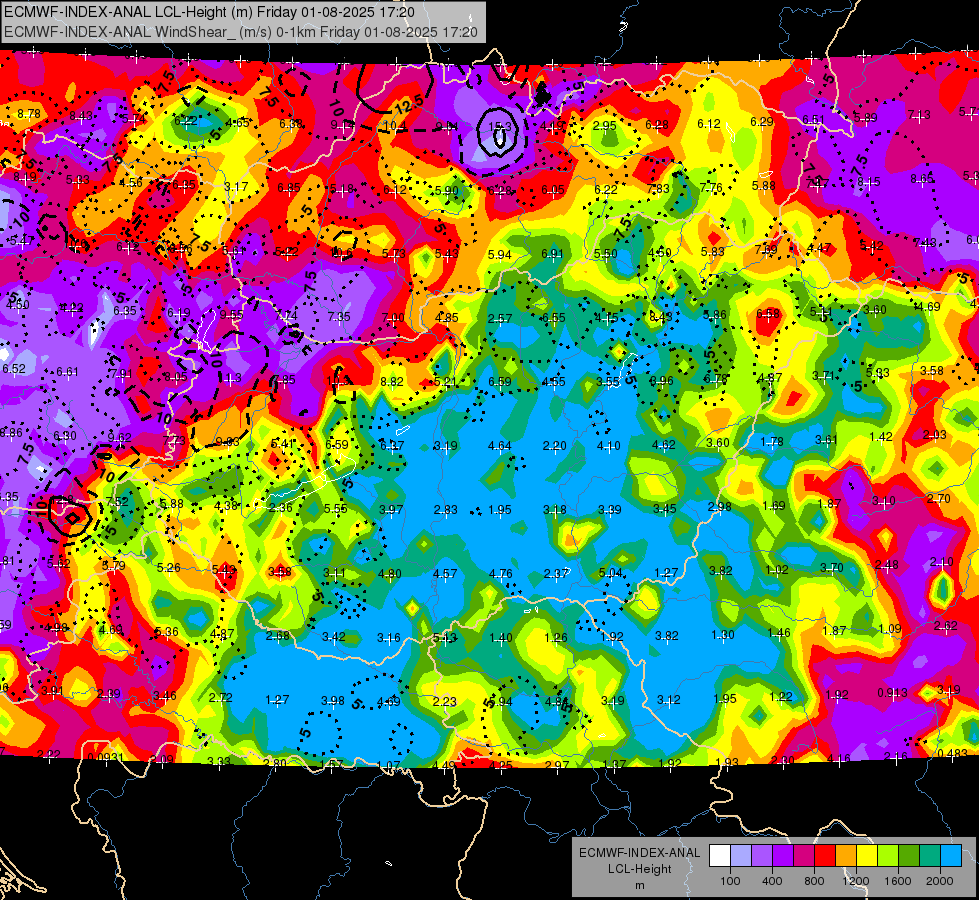Viewport: 979px width, 900px height.
Task: Click the ECMWF-INDEX-ANAL legend heading
Action: (x=639, y=853)
